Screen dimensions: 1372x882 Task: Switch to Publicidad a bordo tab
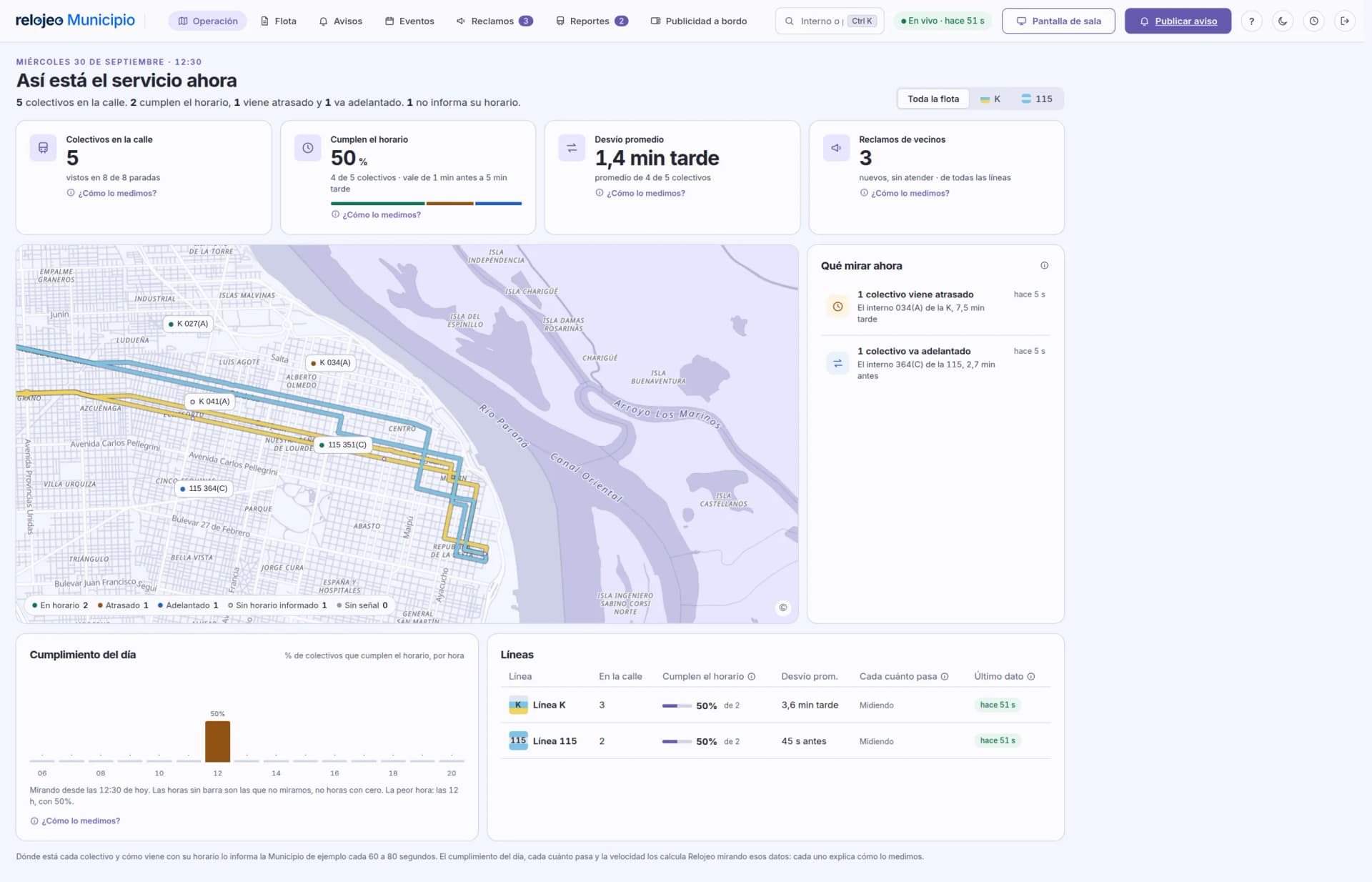pos(699,21)
